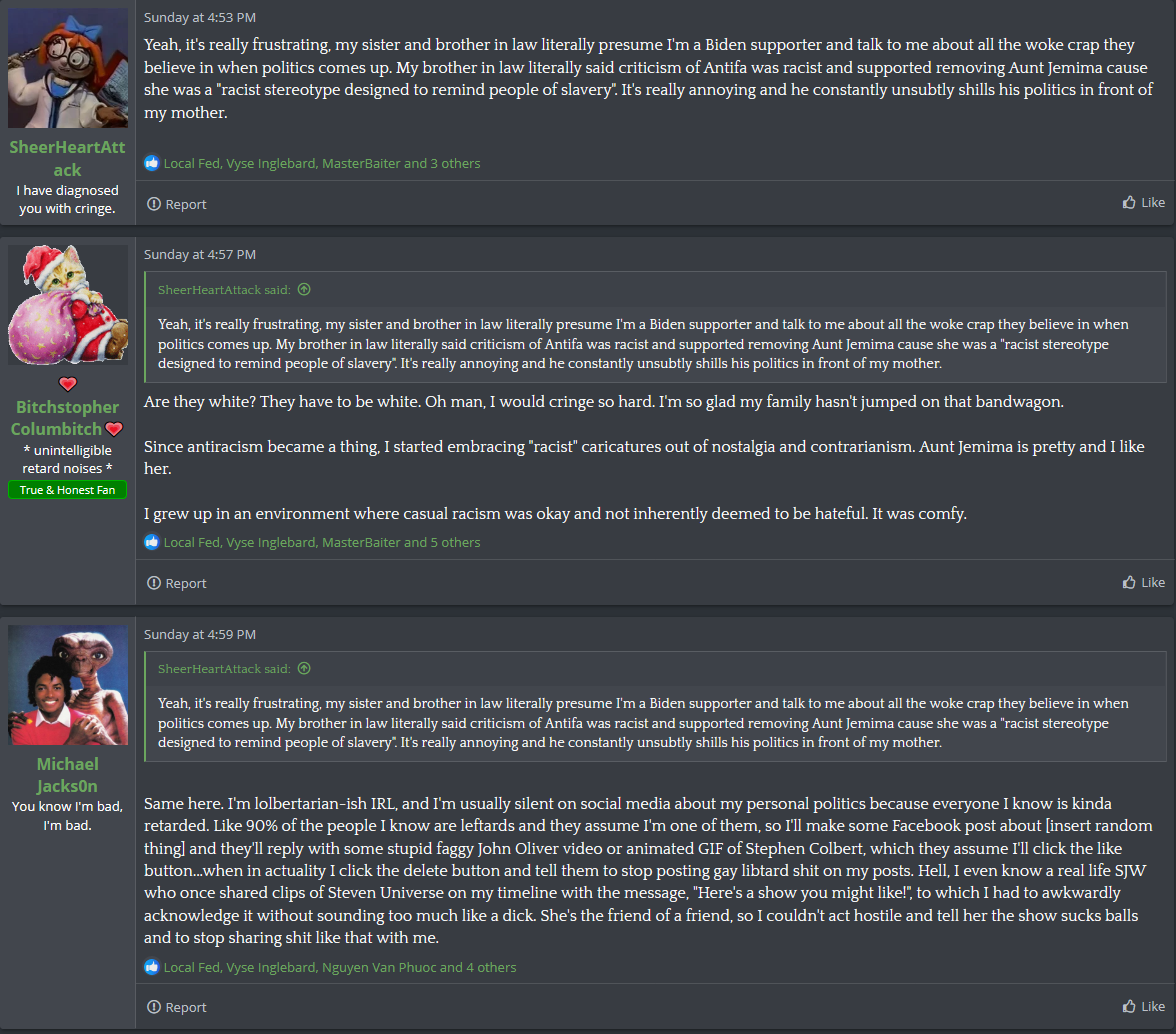View '5 others' who liked second post
1176x1034 pixels.
[455, 542]
